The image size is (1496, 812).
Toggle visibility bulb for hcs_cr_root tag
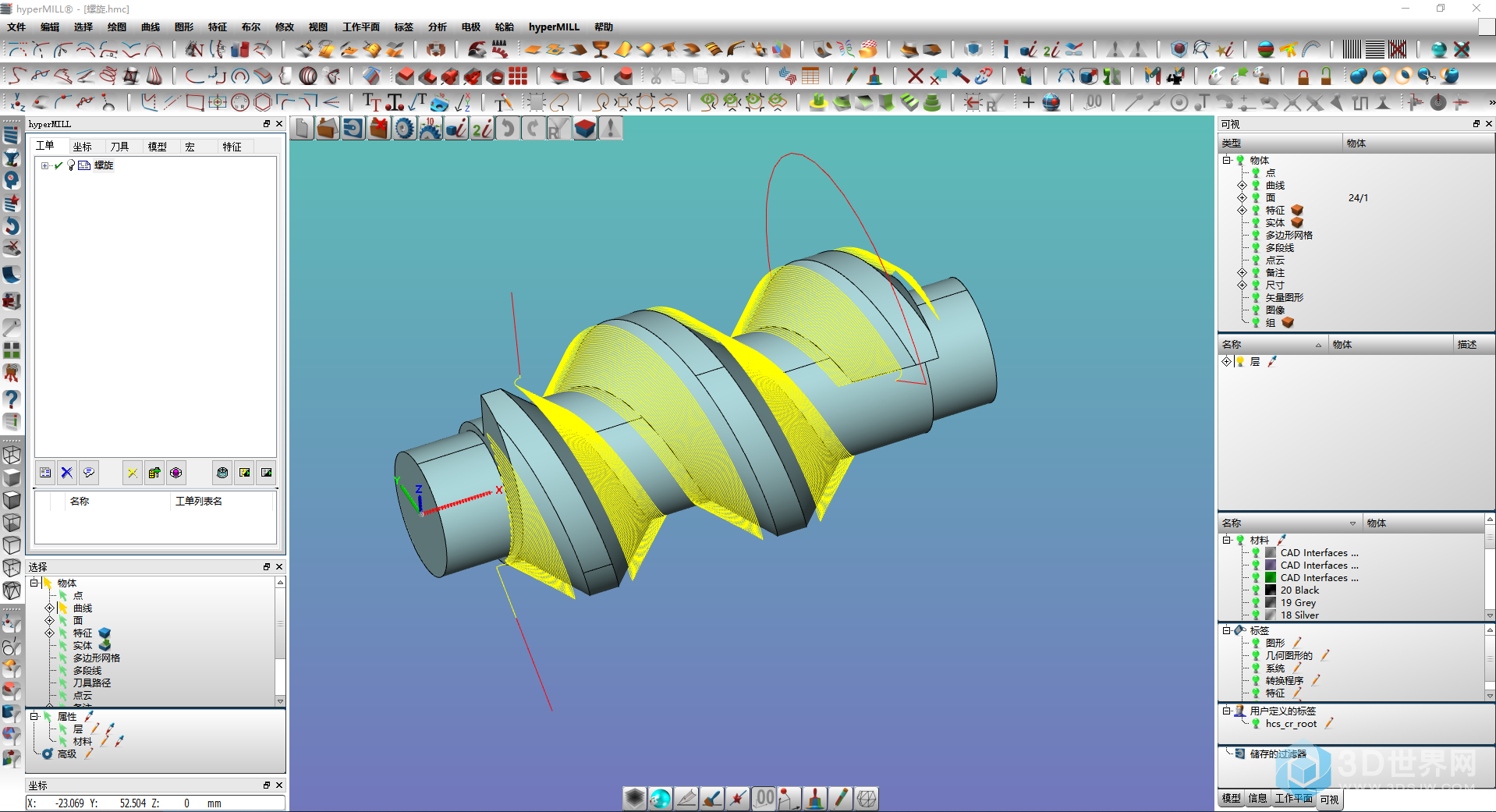(1256, 724)
